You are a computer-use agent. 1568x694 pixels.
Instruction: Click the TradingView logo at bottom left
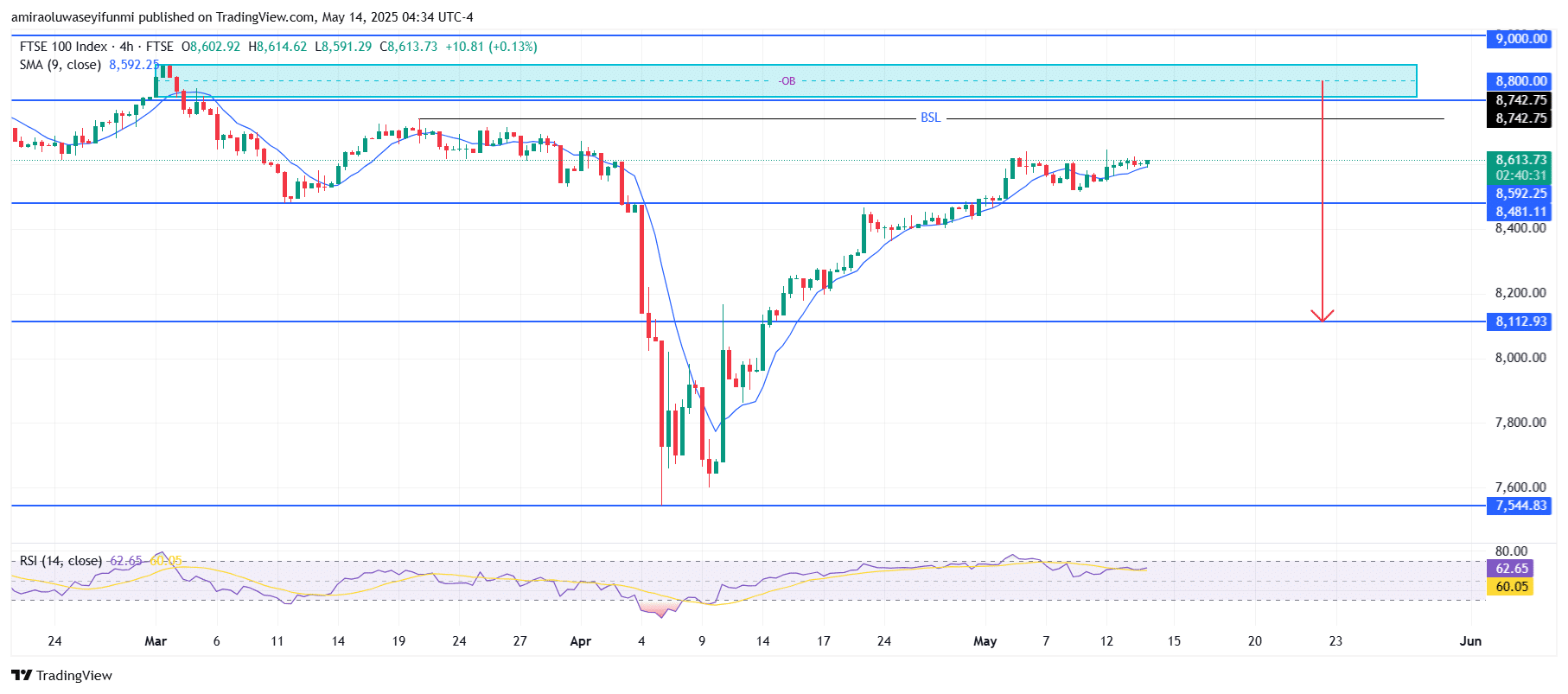click(61, 675)
